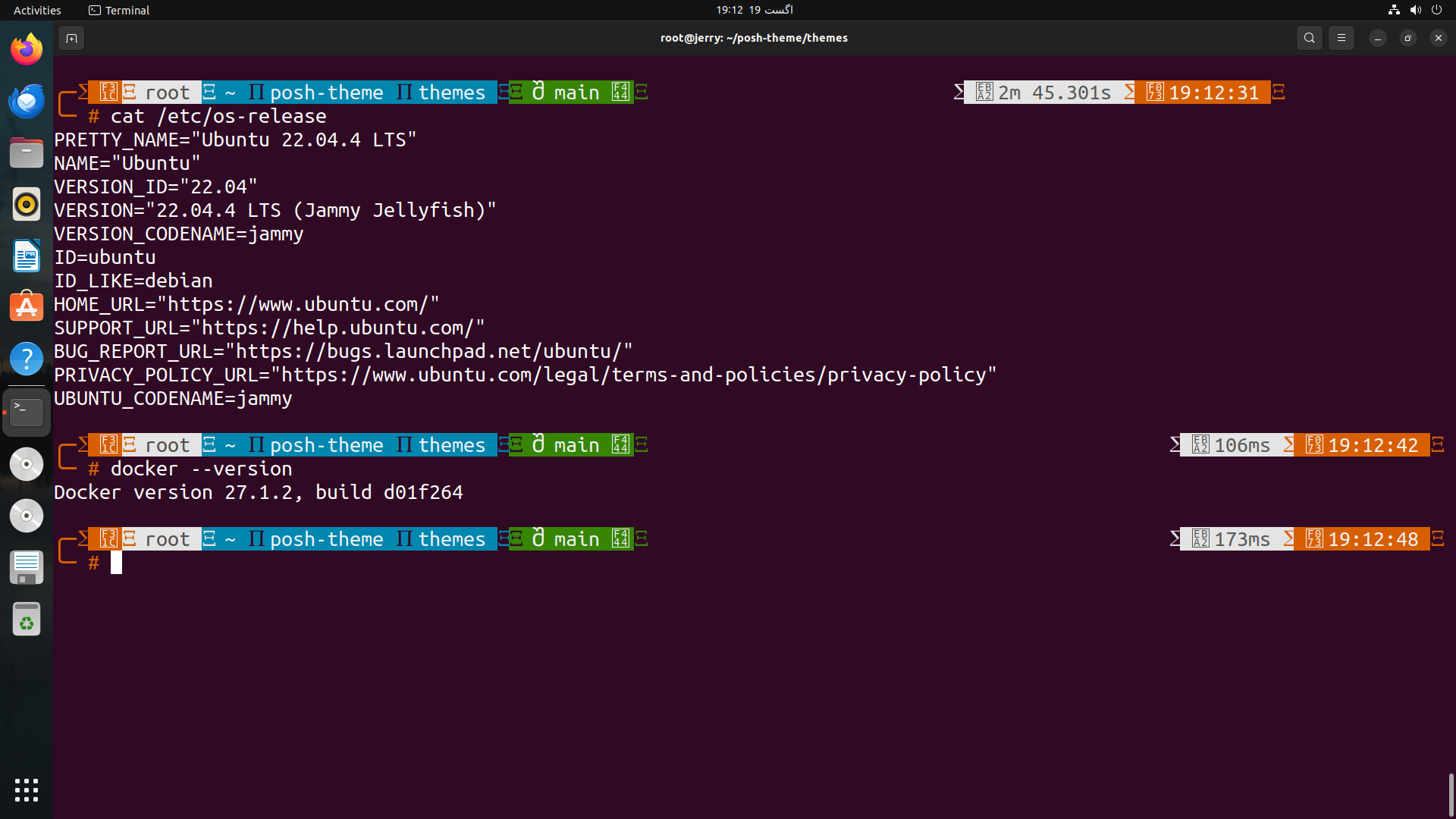Click the 19:12:48 timestamp segment
The image size is (1456, 819).
[1362, 539]
